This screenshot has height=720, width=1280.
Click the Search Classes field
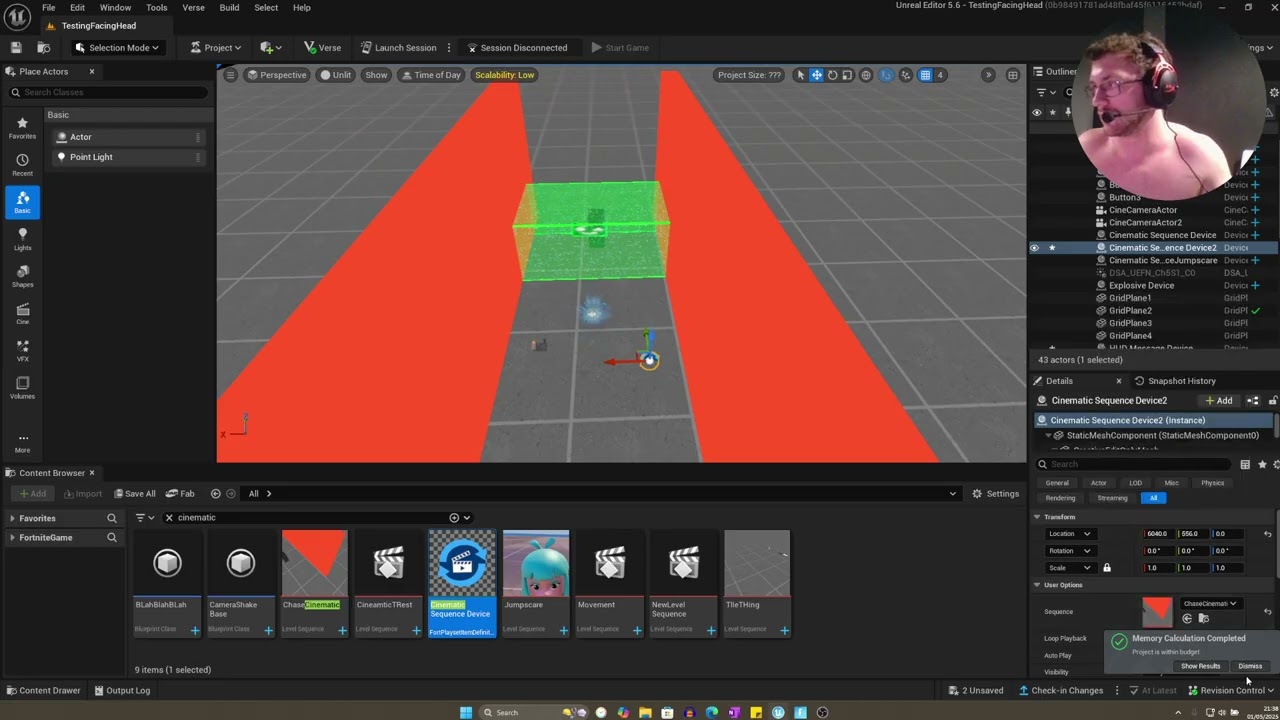point(108,92)
